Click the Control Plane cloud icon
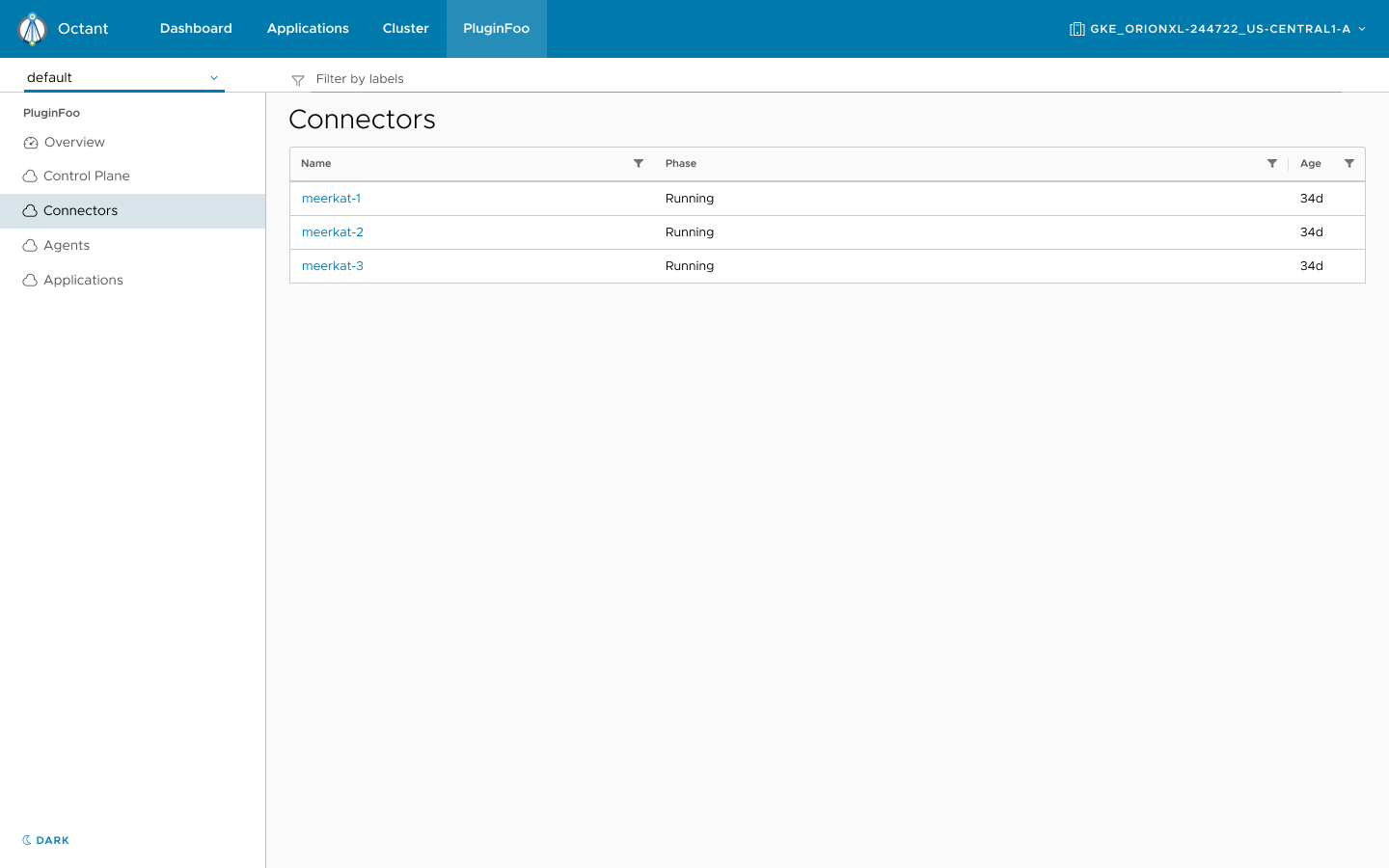This screenshot has height=868, width=1389. tap(31, 176)
